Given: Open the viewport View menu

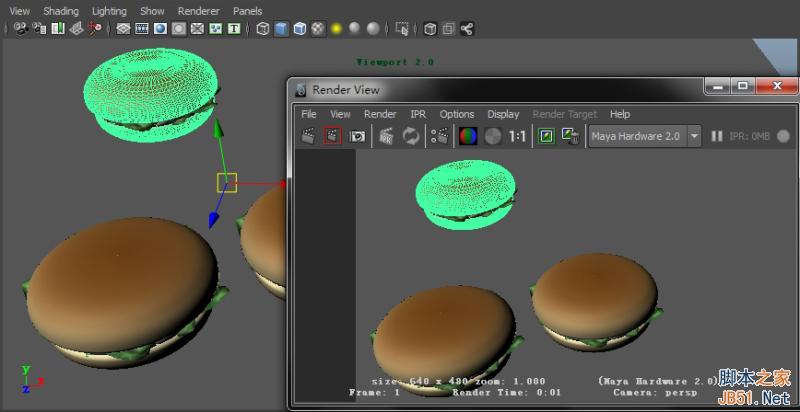Looking at the screenshot, I should click(19, 11).
